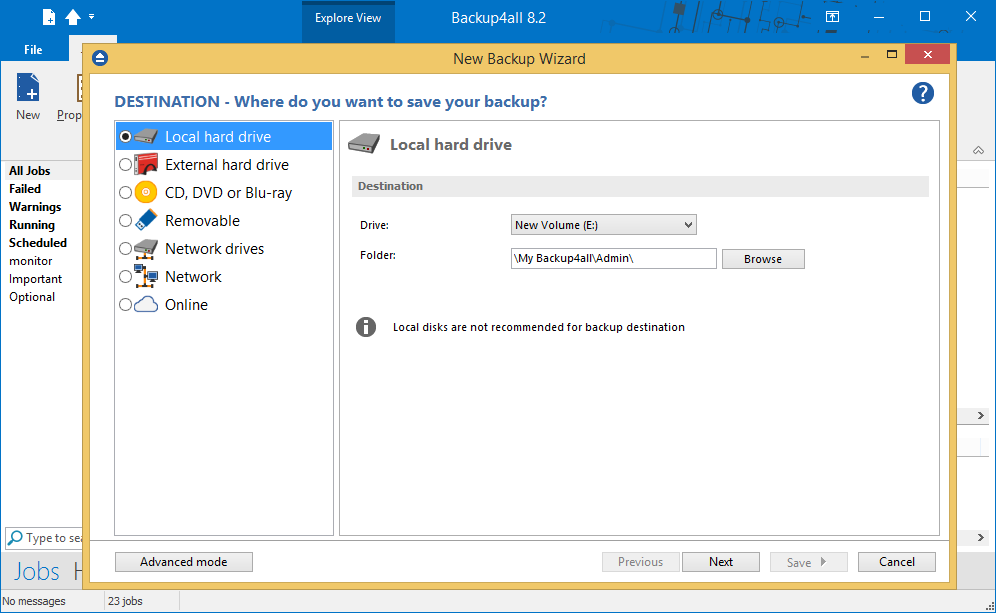996x613 pixels.
Task: Maximize the New Backup Wizard dialog
Action: [x=892, y=55]
